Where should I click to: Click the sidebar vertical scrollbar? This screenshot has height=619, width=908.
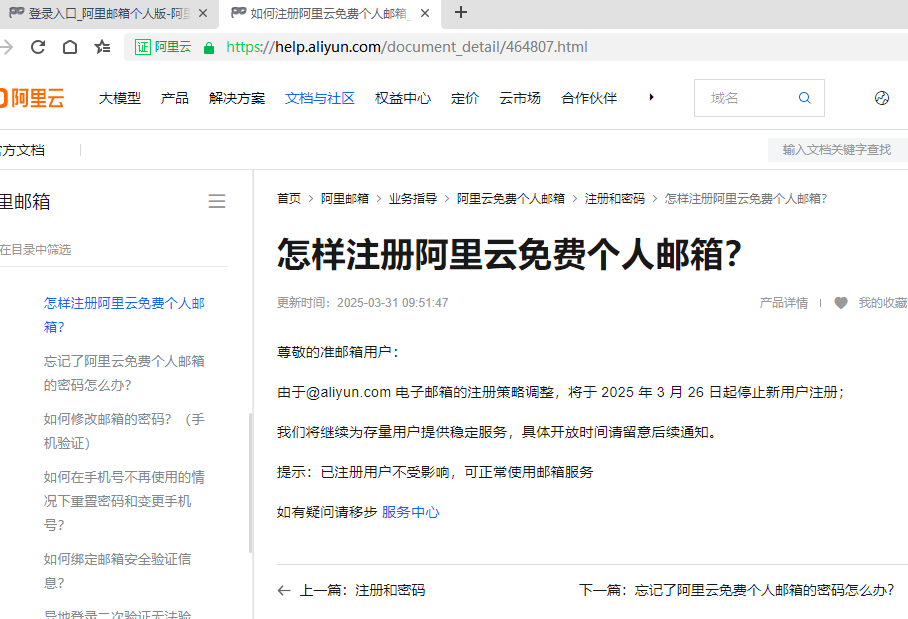pyautogui.click(x=250, y=483)
